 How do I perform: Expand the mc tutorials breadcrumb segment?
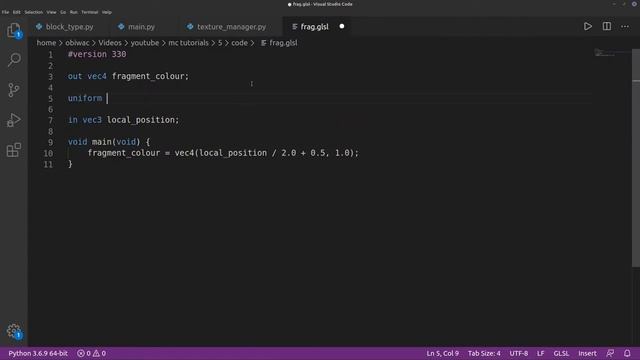[188, 43]
